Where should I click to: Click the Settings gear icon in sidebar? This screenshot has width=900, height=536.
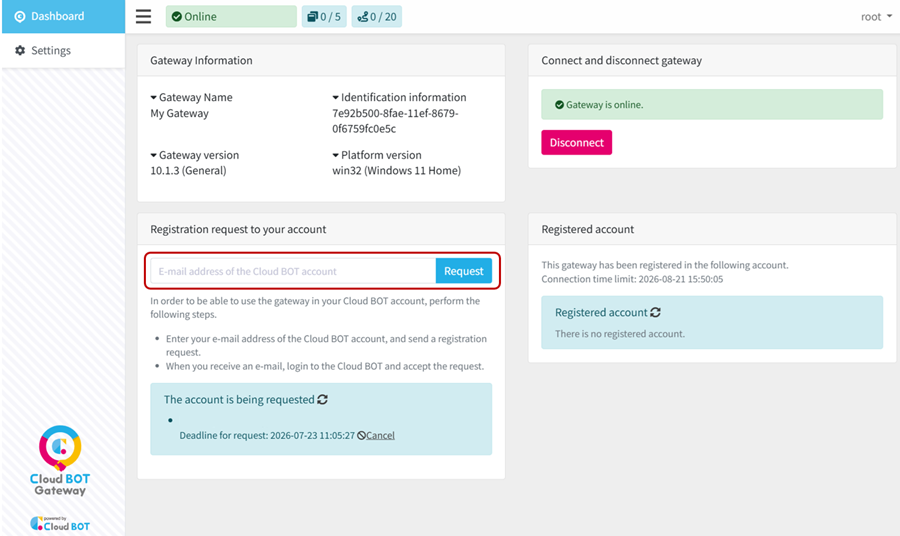[x=20, y=51]
